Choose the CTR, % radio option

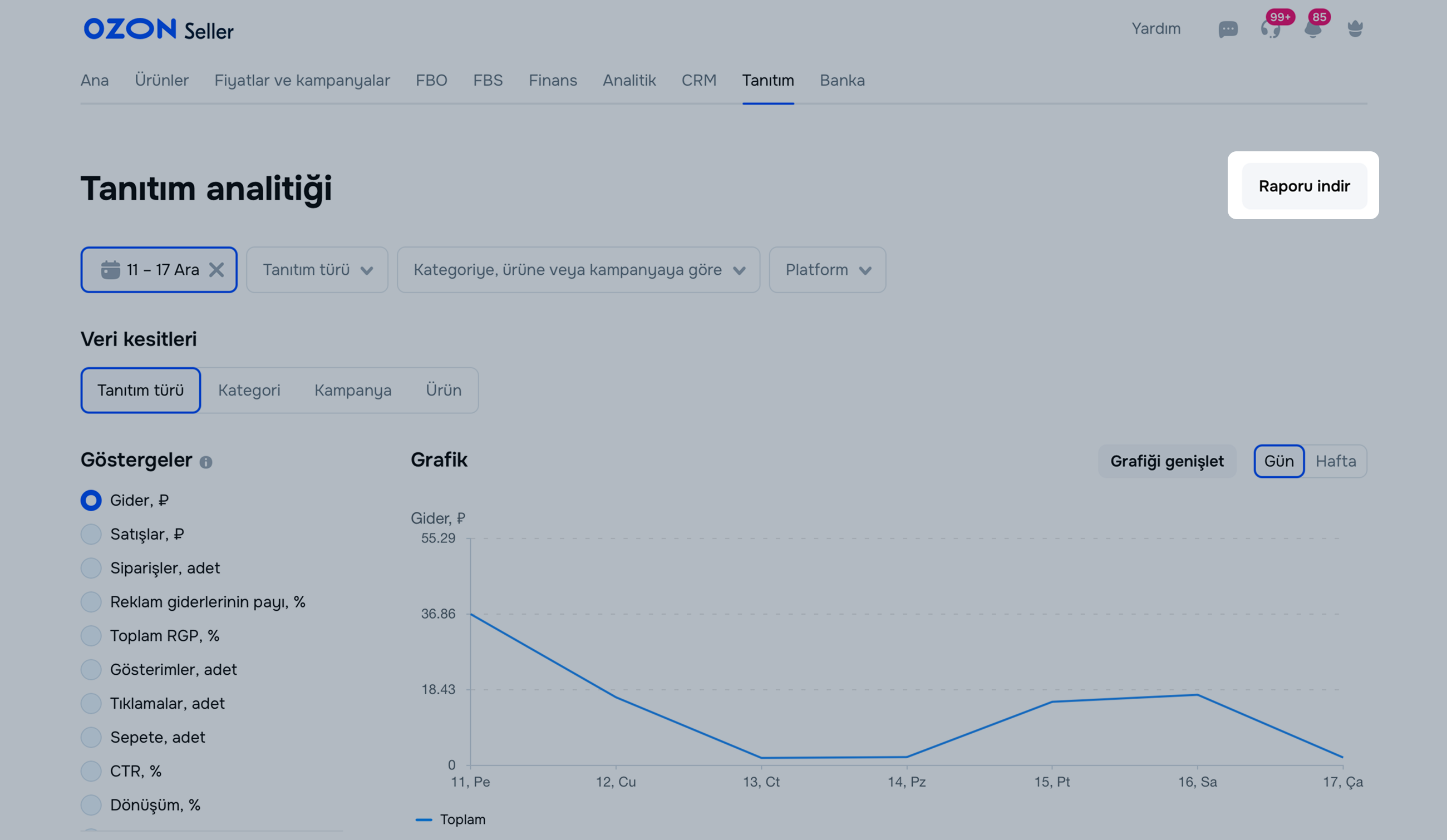(x=91, y=771)
